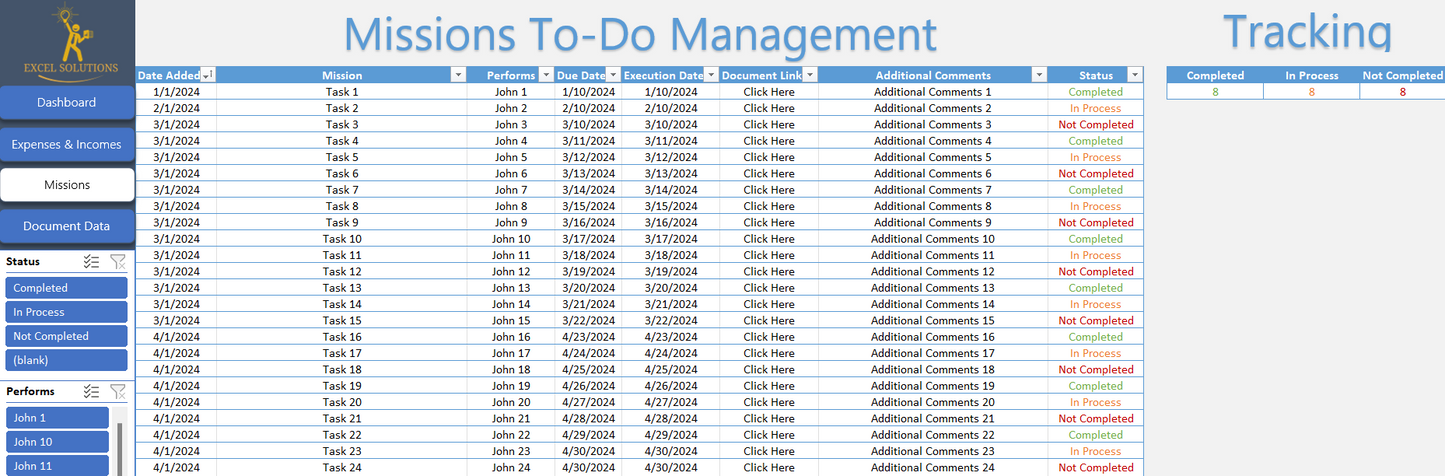Image resolution: width=1445 pixels, height=476 pixels.
Task: Open Click Here link for Task 18
Action: (769, 370)
